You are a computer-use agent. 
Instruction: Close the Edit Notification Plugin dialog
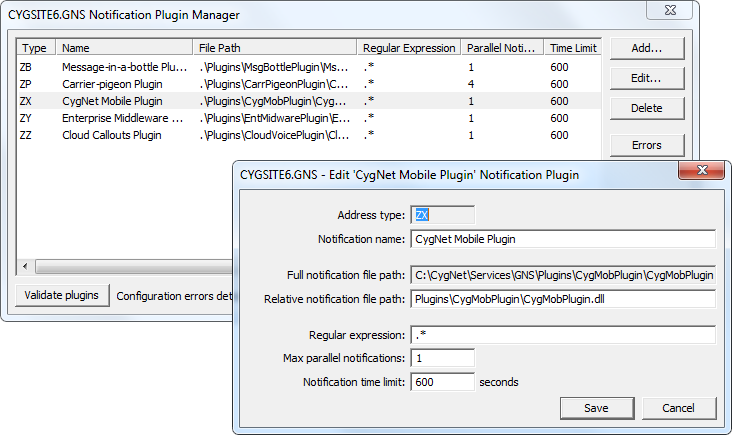702,170
